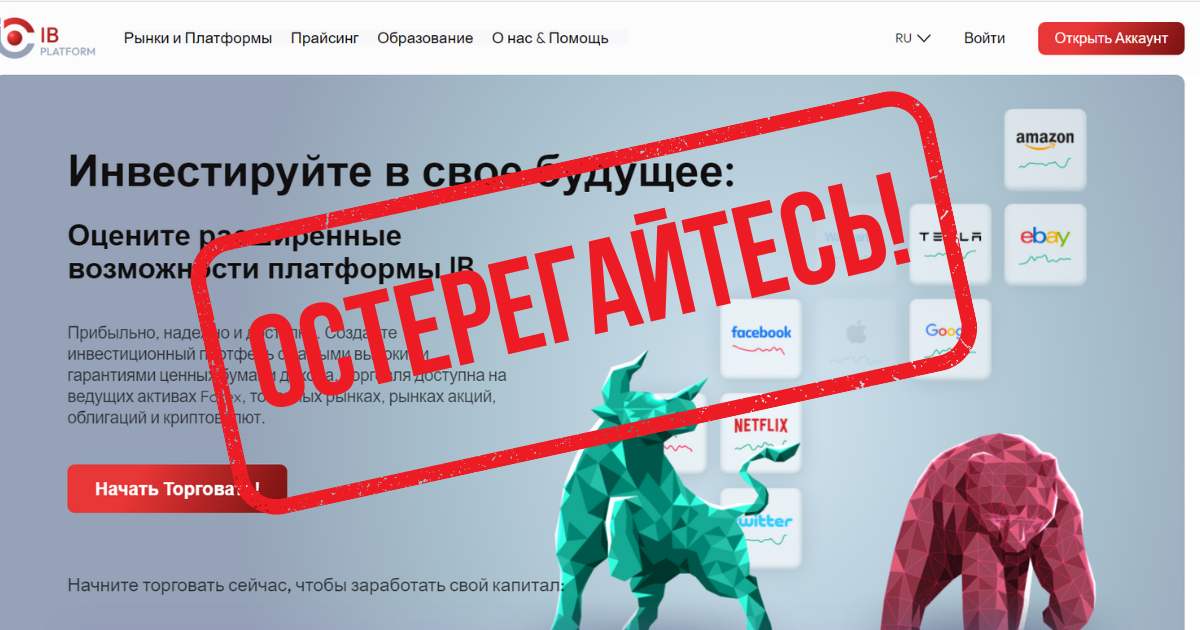1200x630 pixels.
Task: Click the IB Platform logo
Action: [x=48, y=40]
